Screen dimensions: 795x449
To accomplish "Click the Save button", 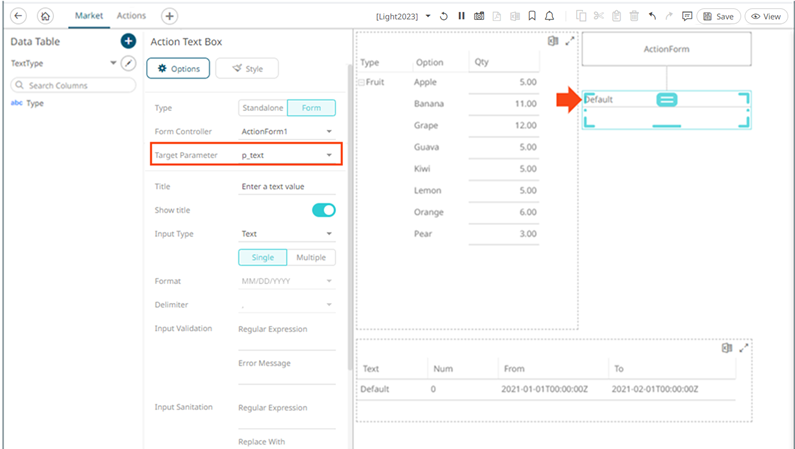I will (x=718, y=16).
